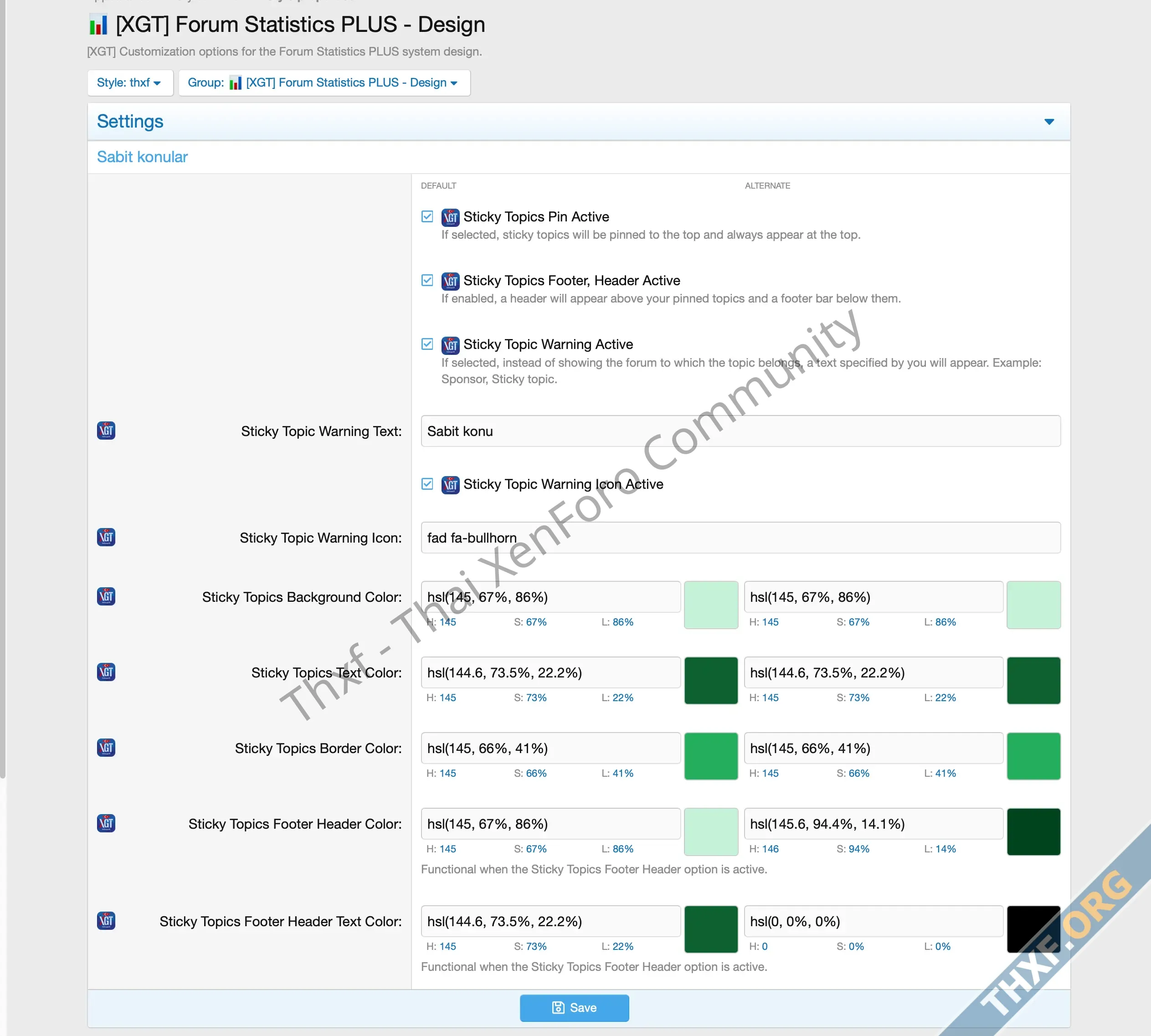Click XGT icon in Sticky Topic Warning Icon row
Image resolution: width=1151 pixels, height=1036 pixels.
[106, 537]
